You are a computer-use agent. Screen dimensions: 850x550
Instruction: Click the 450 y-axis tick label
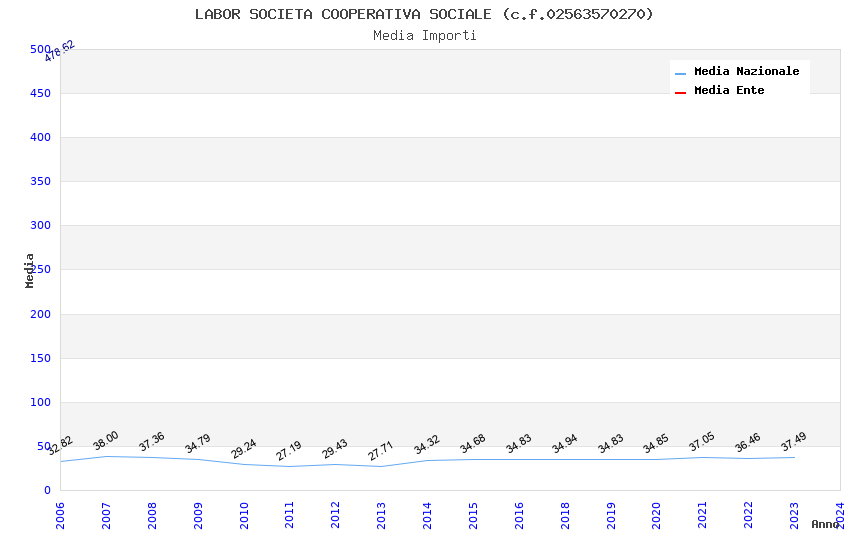click(40, 93)
